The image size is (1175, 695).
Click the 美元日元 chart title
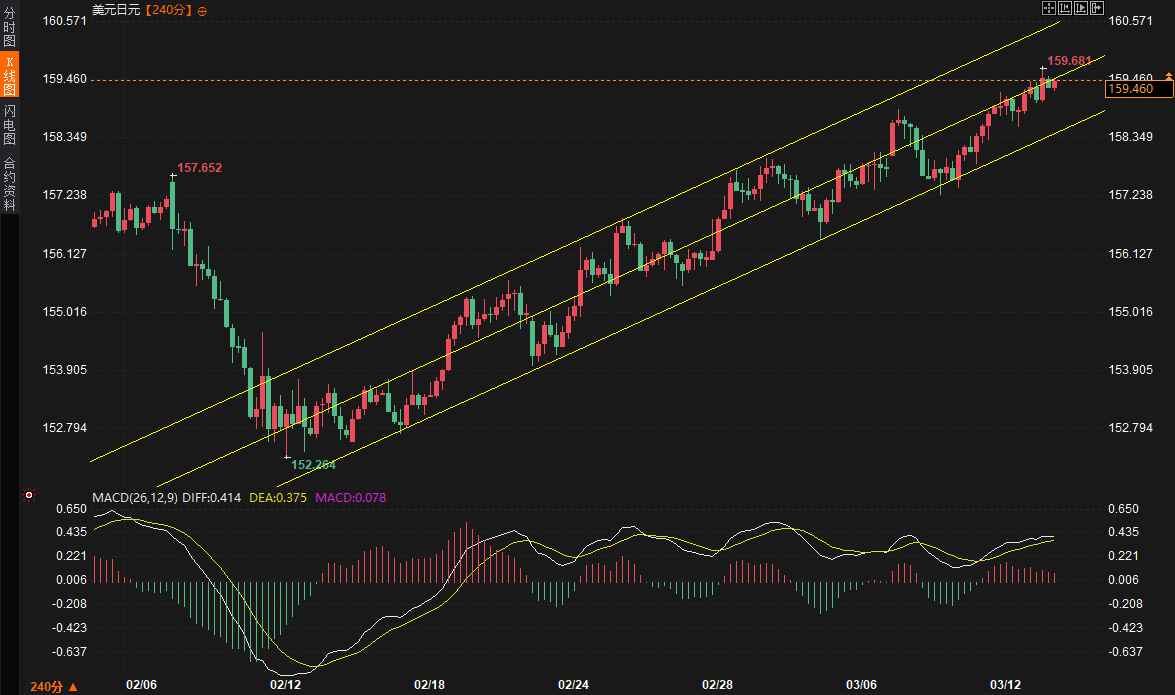click(x=116, y=10)
